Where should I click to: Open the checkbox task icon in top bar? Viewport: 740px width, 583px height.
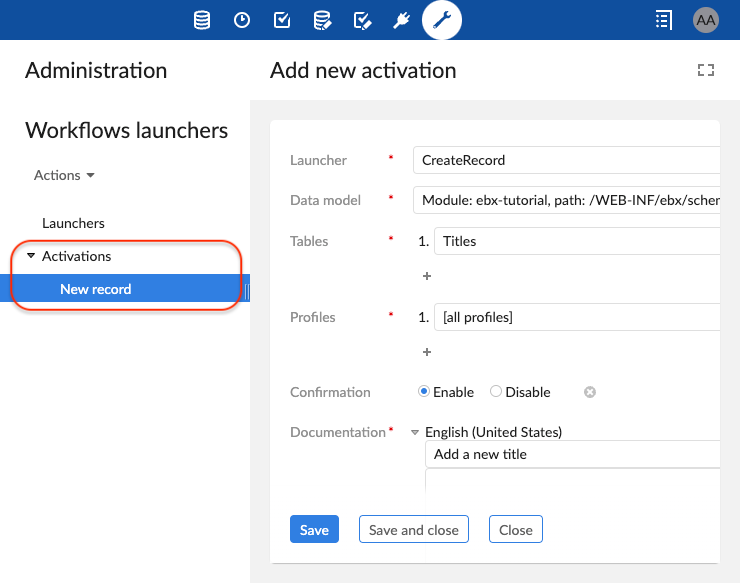tap(282, 20)
